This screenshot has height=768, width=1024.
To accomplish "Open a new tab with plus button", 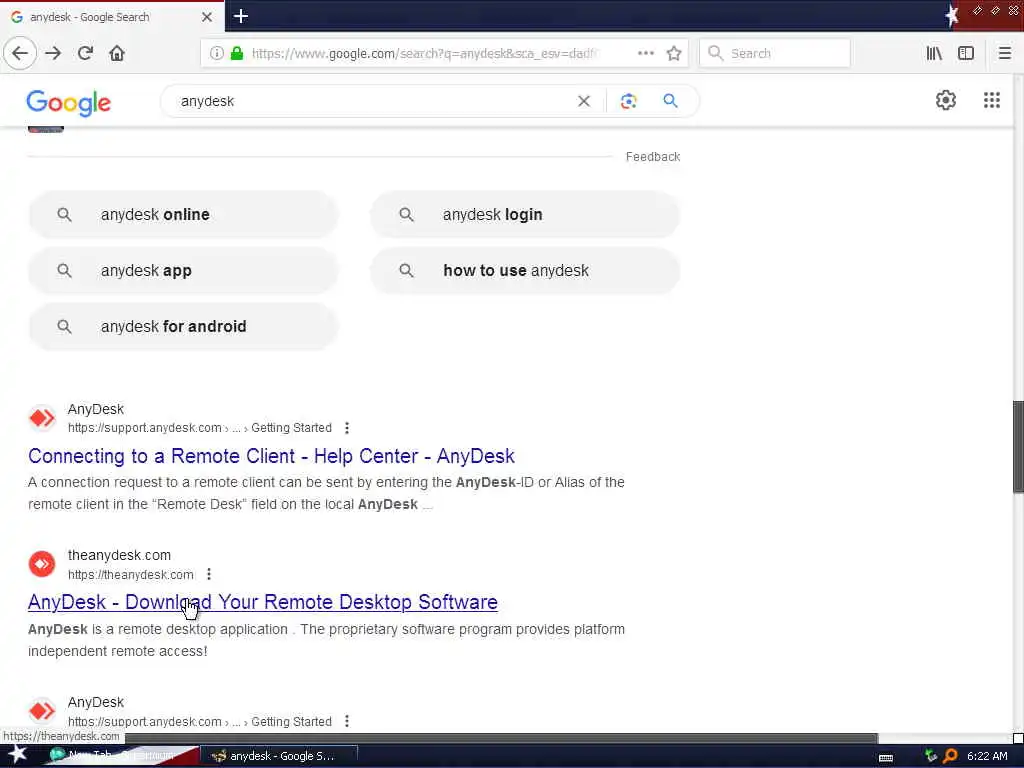I will [x=241, y=16].
